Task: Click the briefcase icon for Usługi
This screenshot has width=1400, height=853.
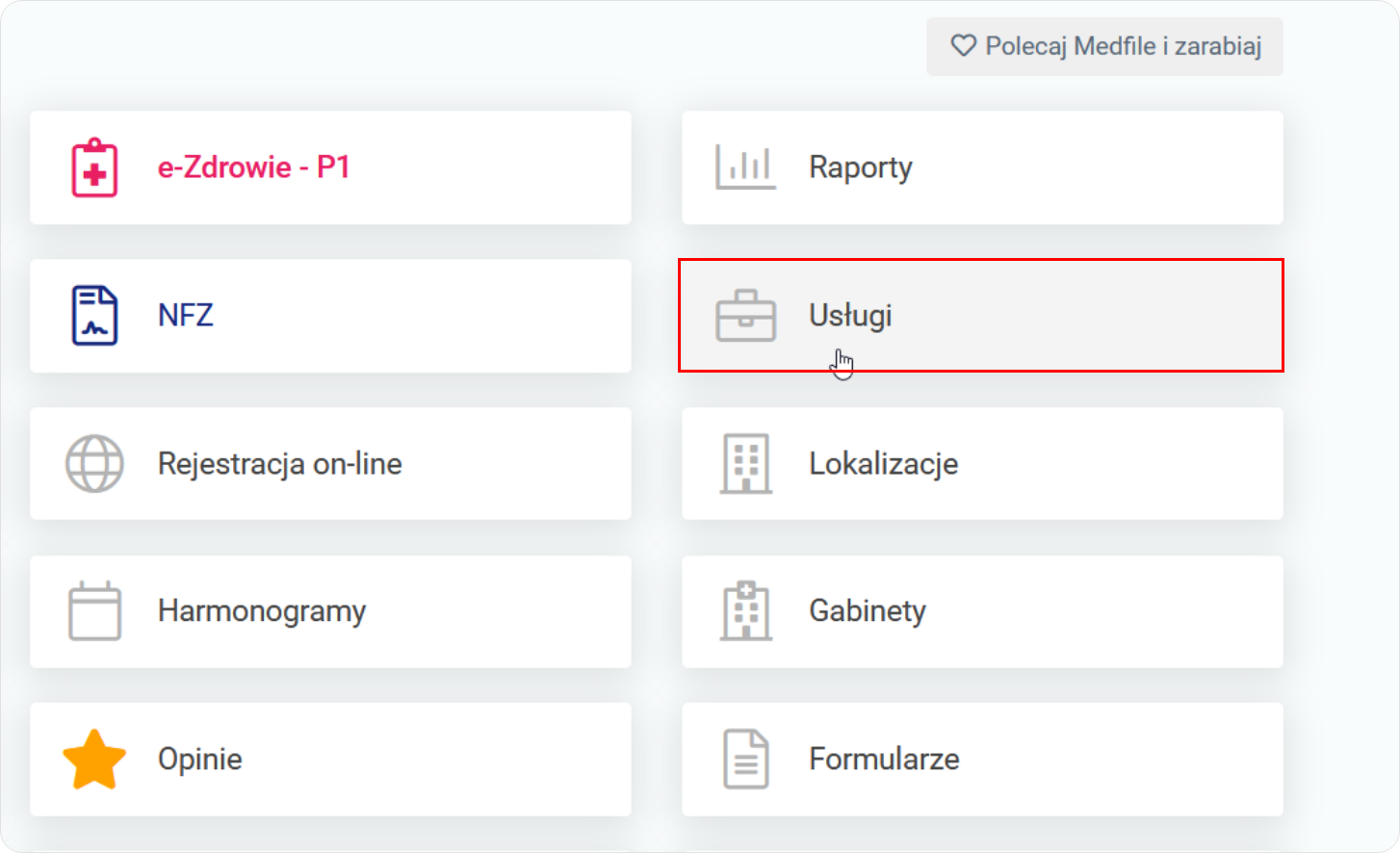Action: pos(745,316)
